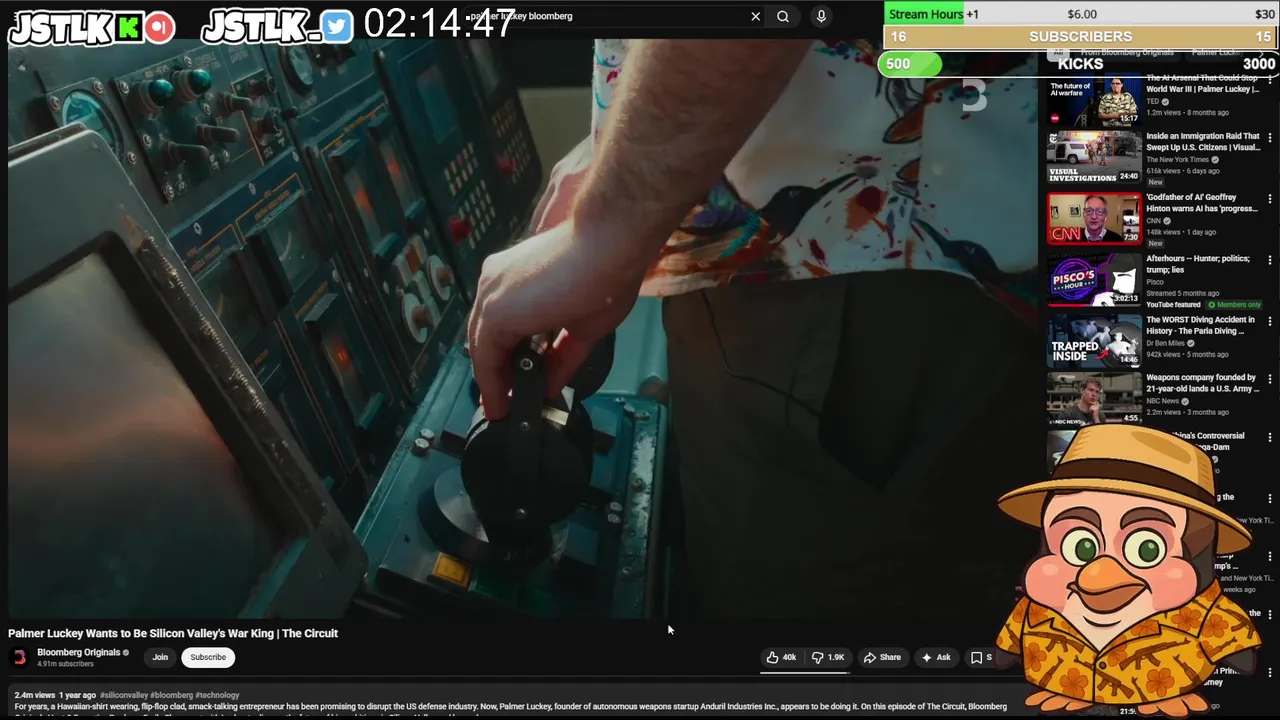The width and height of the screenshot is (1280, 720).
Task: Click the '2.4m views' text
Action: [35, 695]
